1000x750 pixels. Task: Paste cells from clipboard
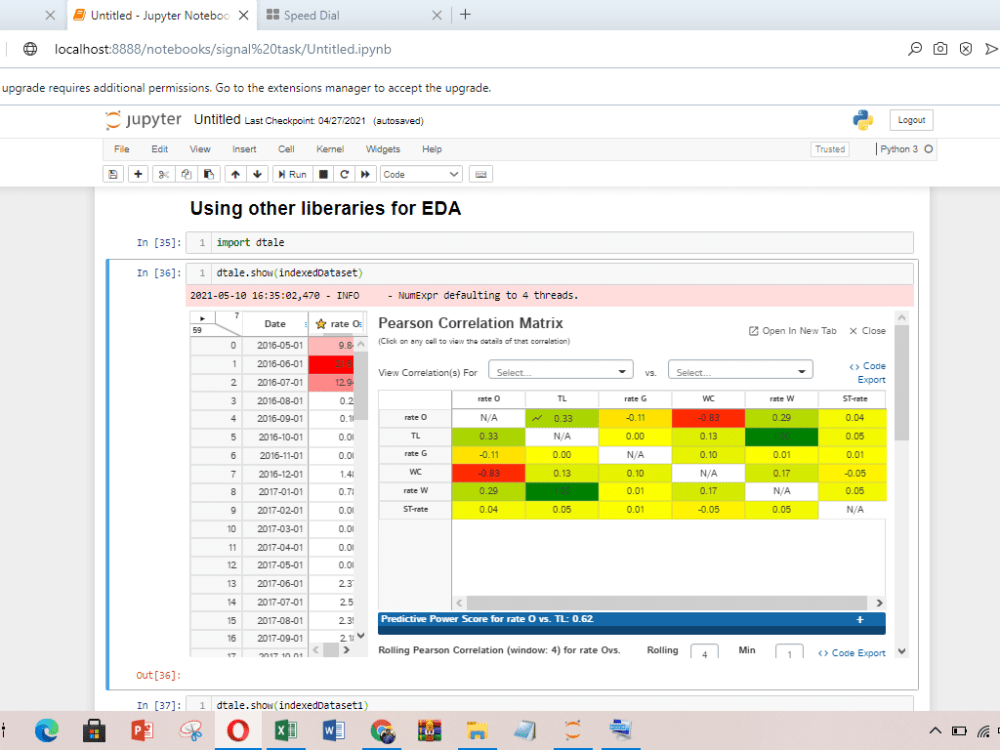(x=210, y=173)
